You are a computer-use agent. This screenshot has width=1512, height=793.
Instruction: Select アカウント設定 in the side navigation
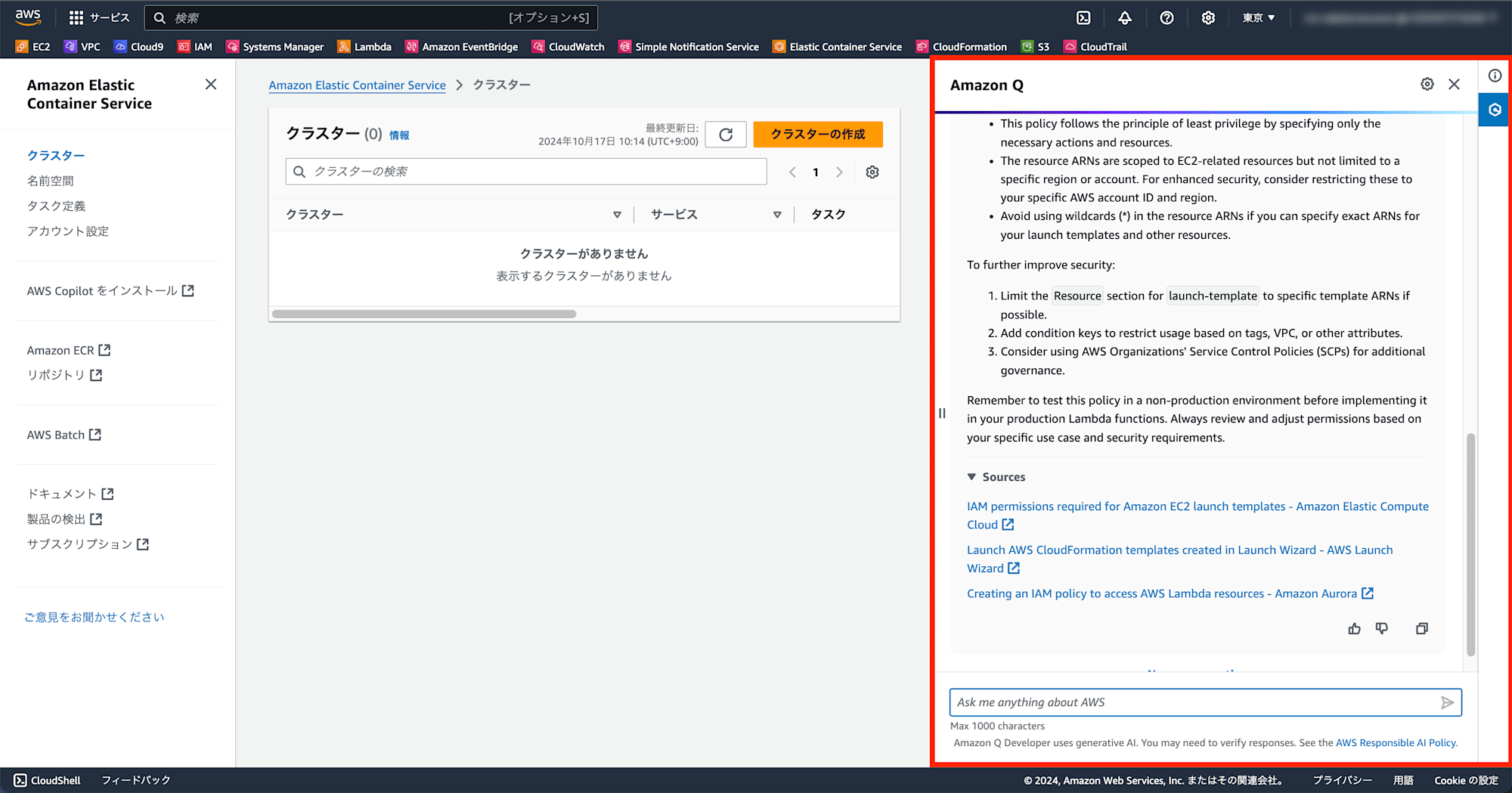68,231
